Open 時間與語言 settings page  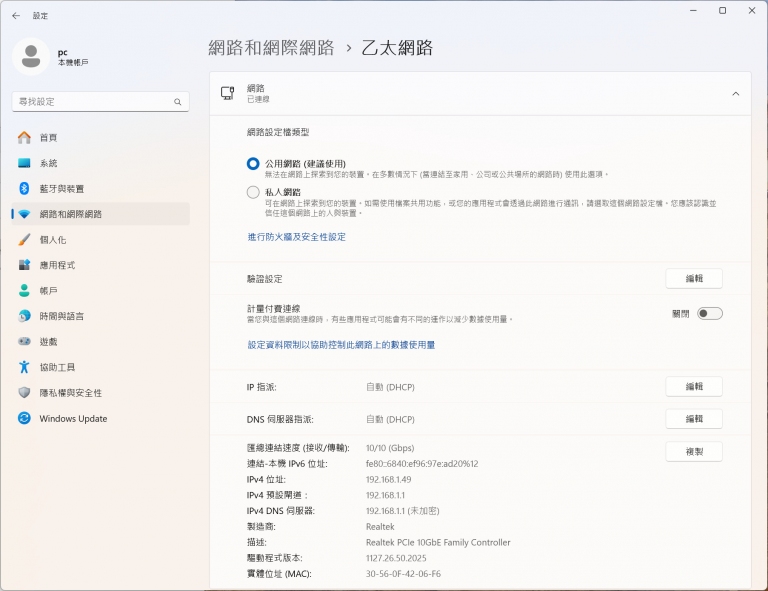click(62, 316)
